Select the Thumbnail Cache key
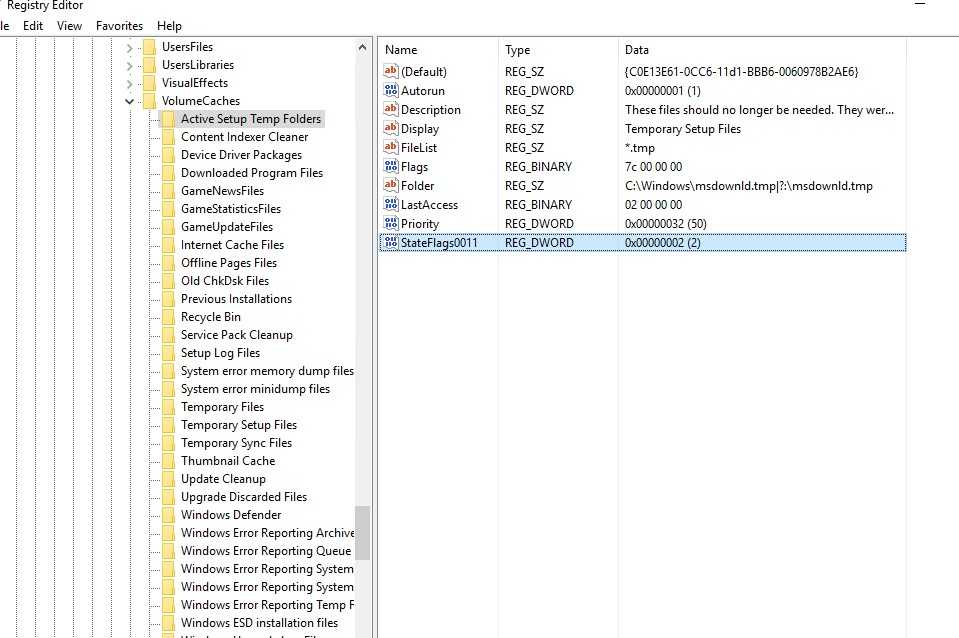This screenshot has height=638, width=959. point(227,461)
